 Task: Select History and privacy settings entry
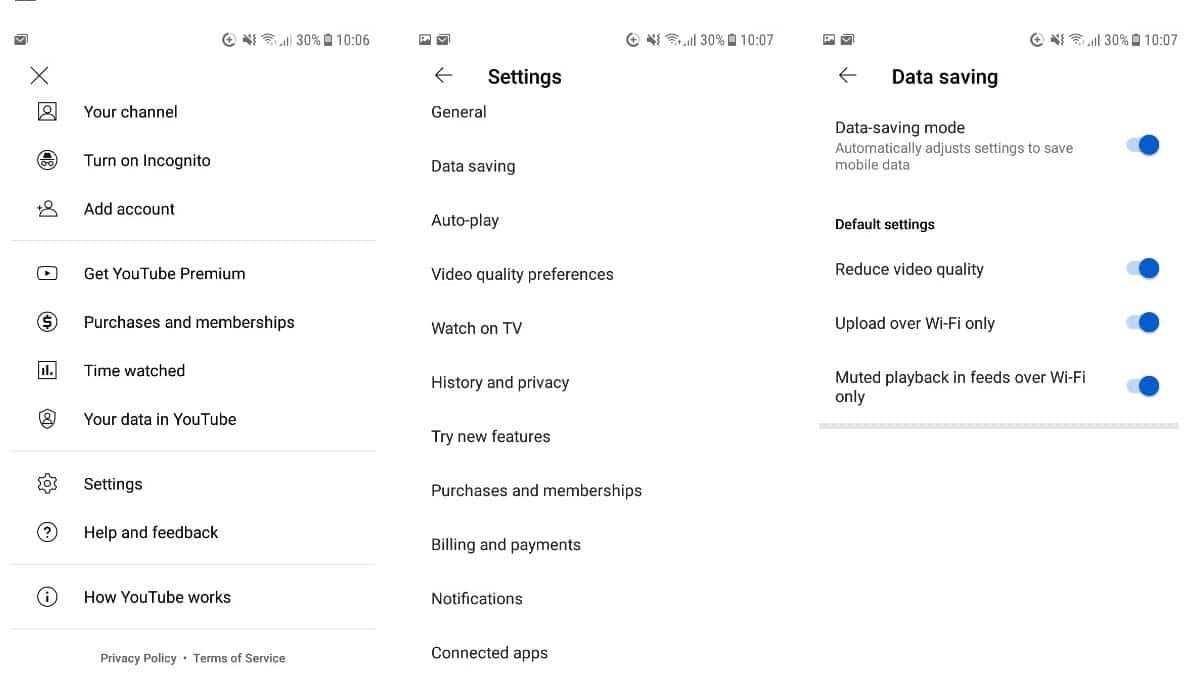tap(500, 382)
